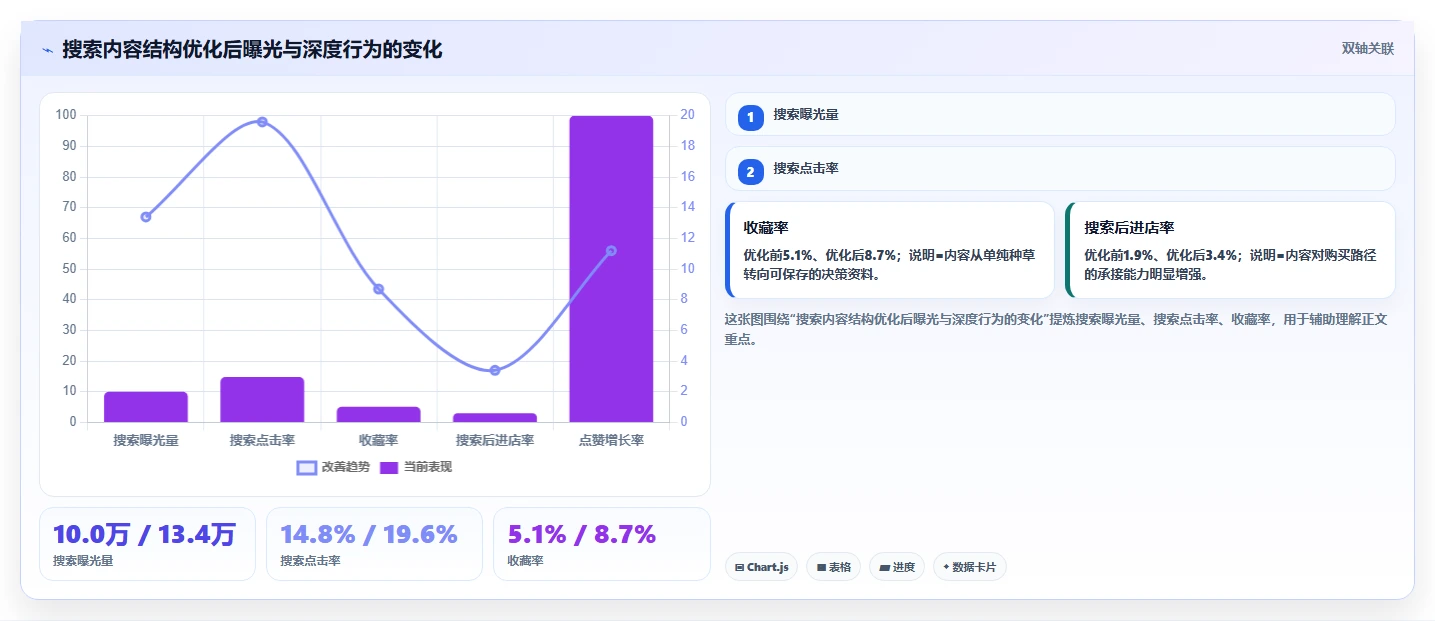
Task: Click the left axis value 100
Action: [x=66, y=115]
